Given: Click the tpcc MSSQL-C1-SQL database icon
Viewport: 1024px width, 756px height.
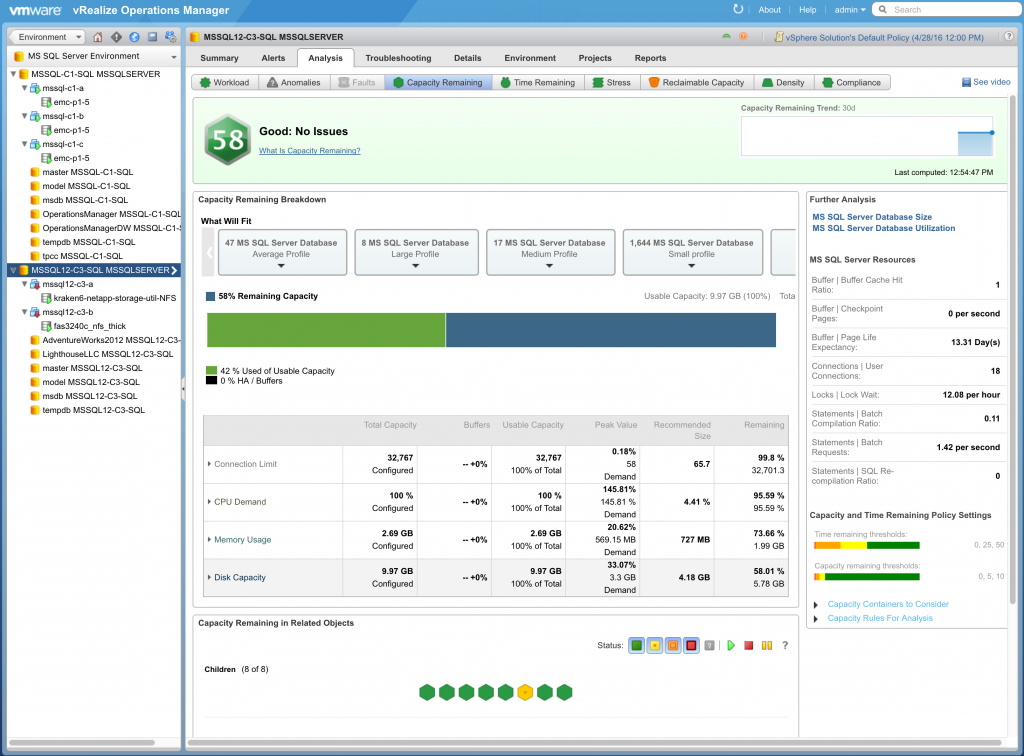Looking at the screenshot, I should (x=35, y=256).
